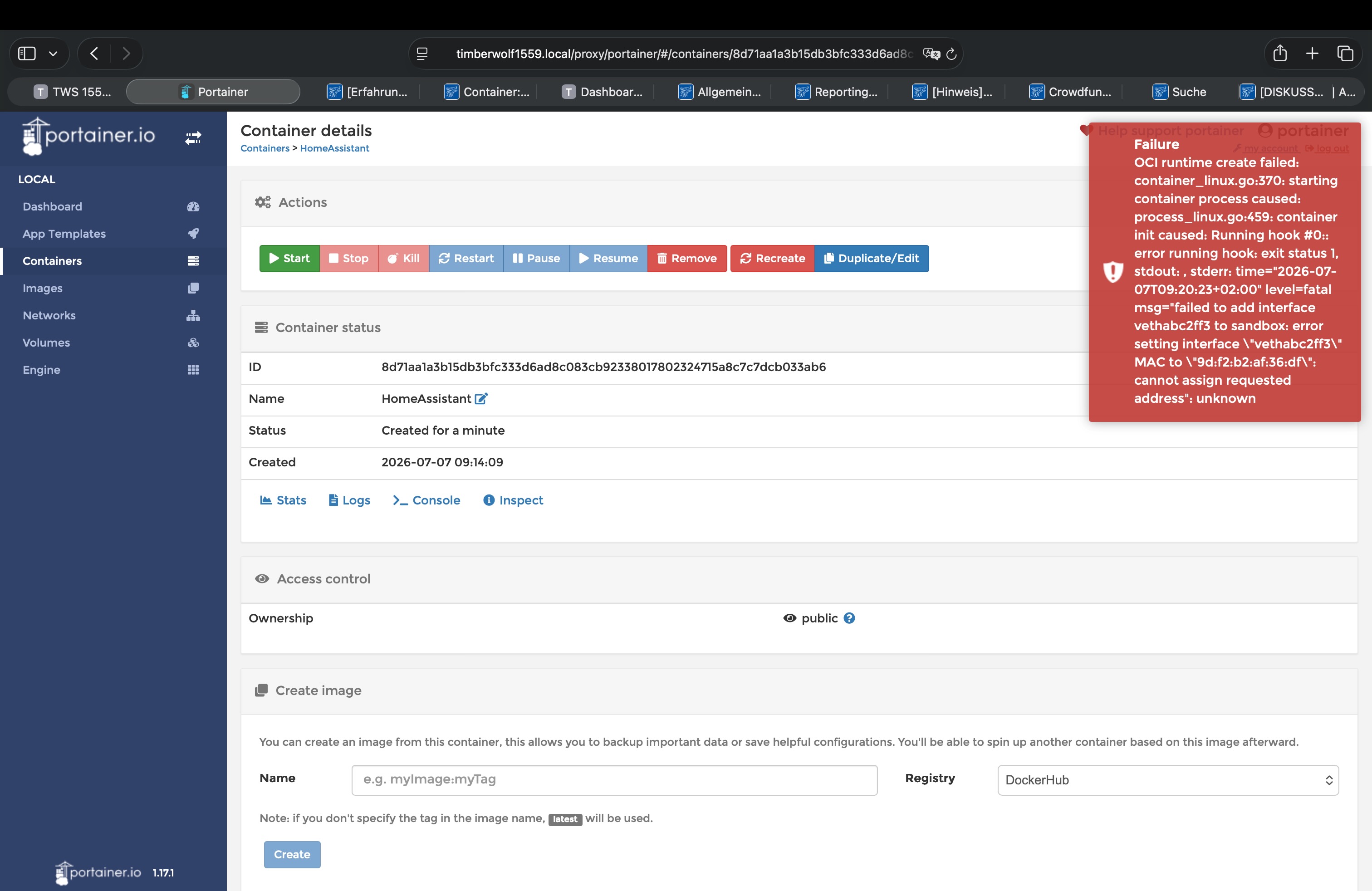Click the Duplicate/Edit button

coord(872,258)
